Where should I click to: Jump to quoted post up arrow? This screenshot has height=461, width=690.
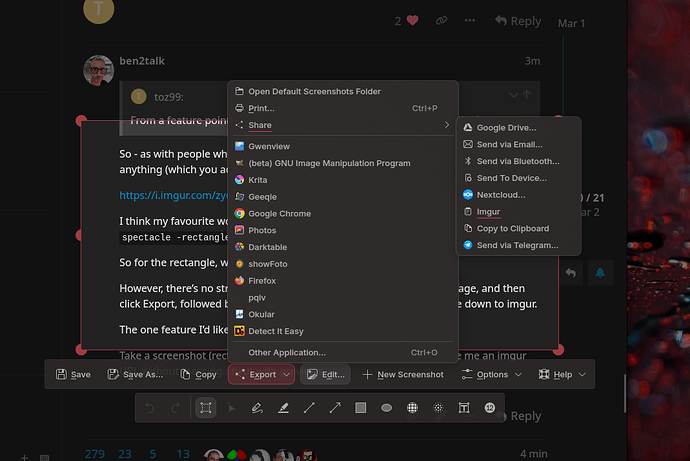[527, 95]
